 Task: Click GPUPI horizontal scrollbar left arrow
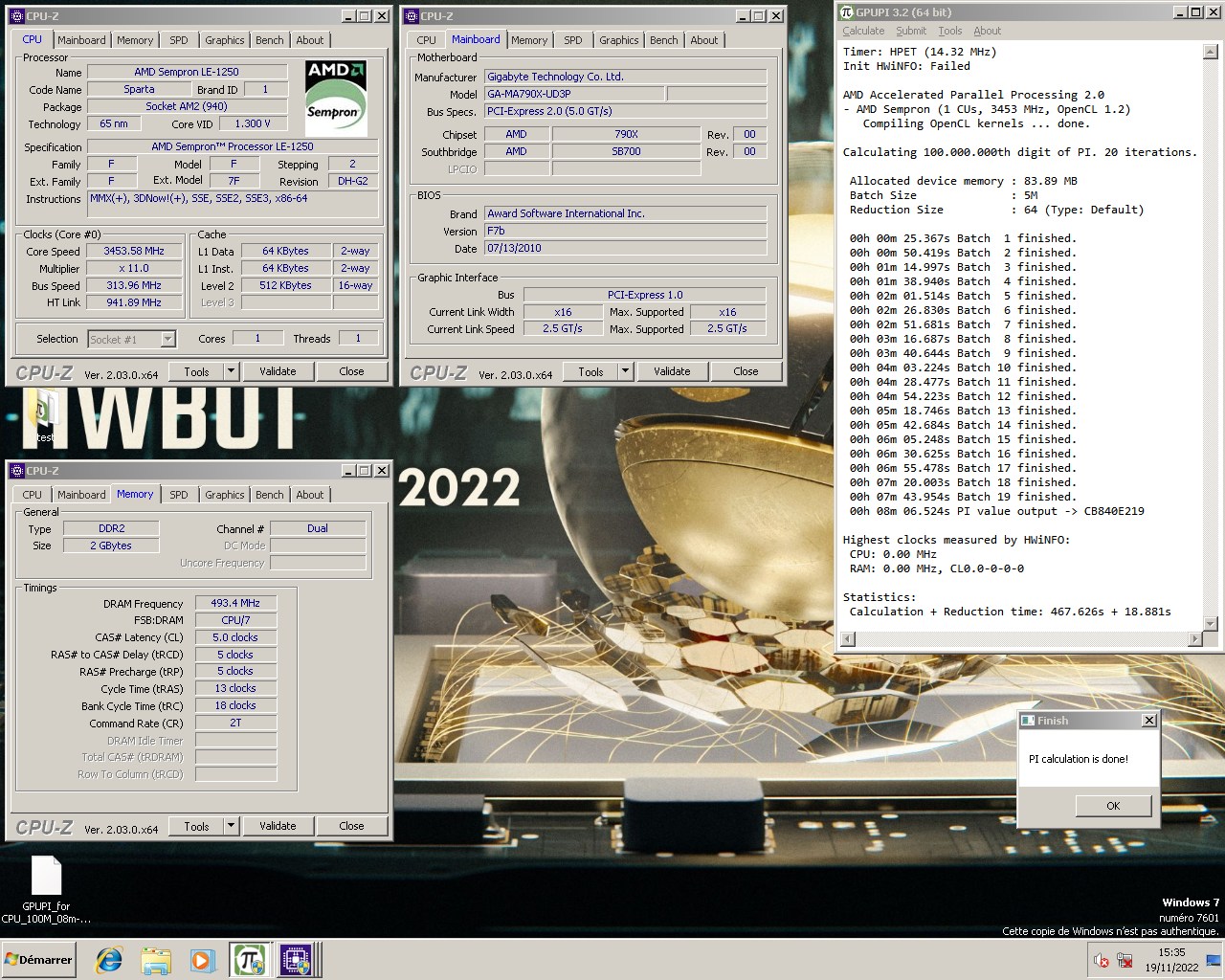pyautogui.click(x=847, y=638)
